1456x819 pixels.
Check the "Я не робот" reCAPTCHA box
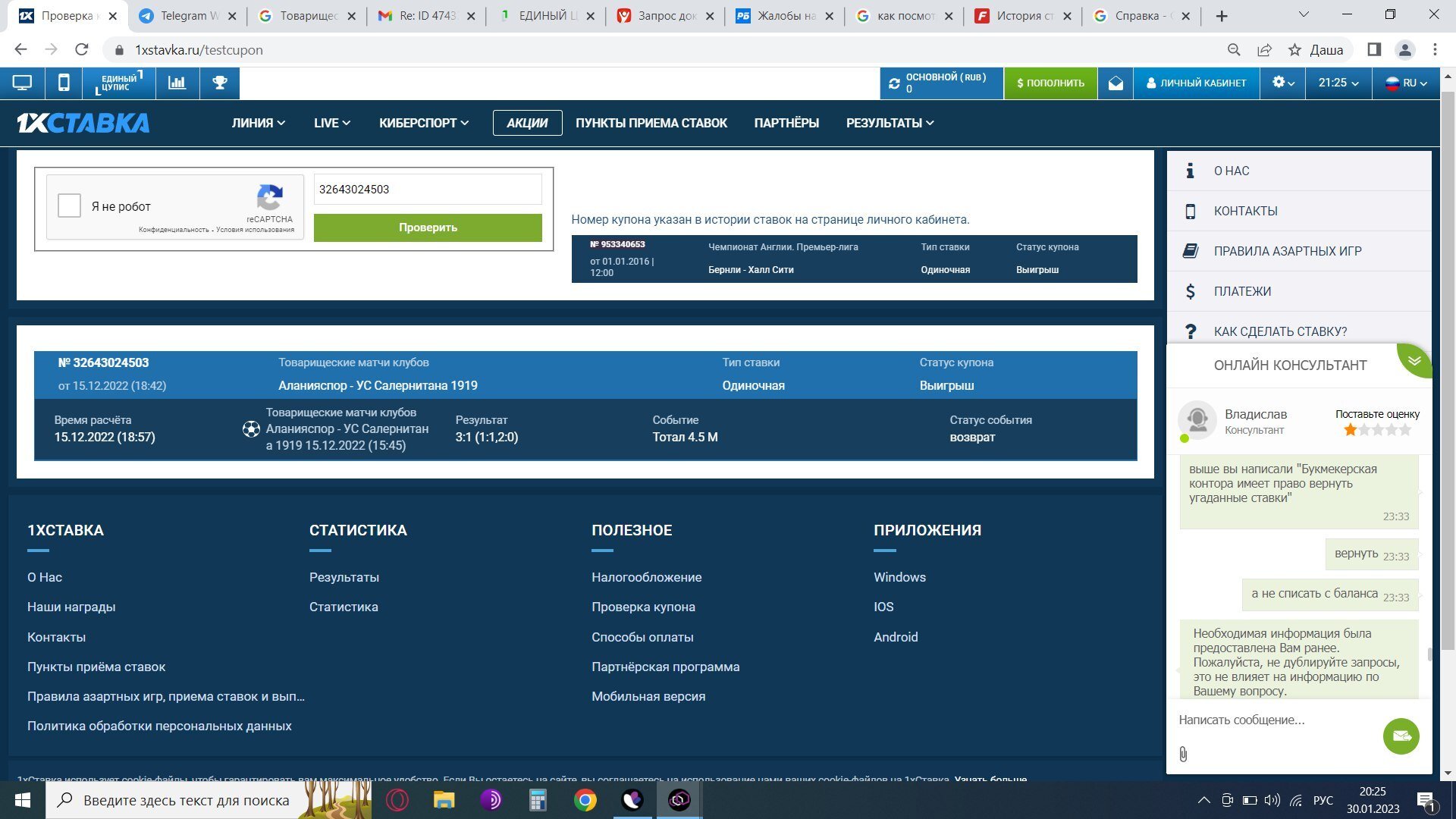[70, 206]
